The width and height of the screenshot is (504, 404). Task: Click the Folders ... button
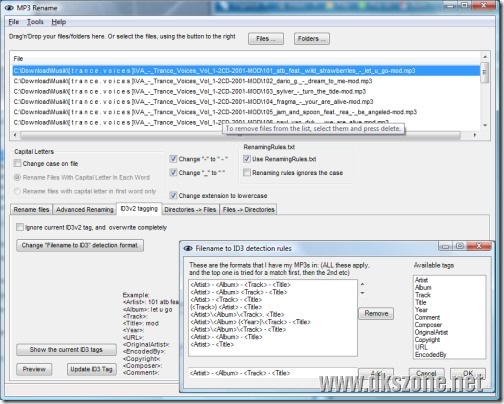312,39
